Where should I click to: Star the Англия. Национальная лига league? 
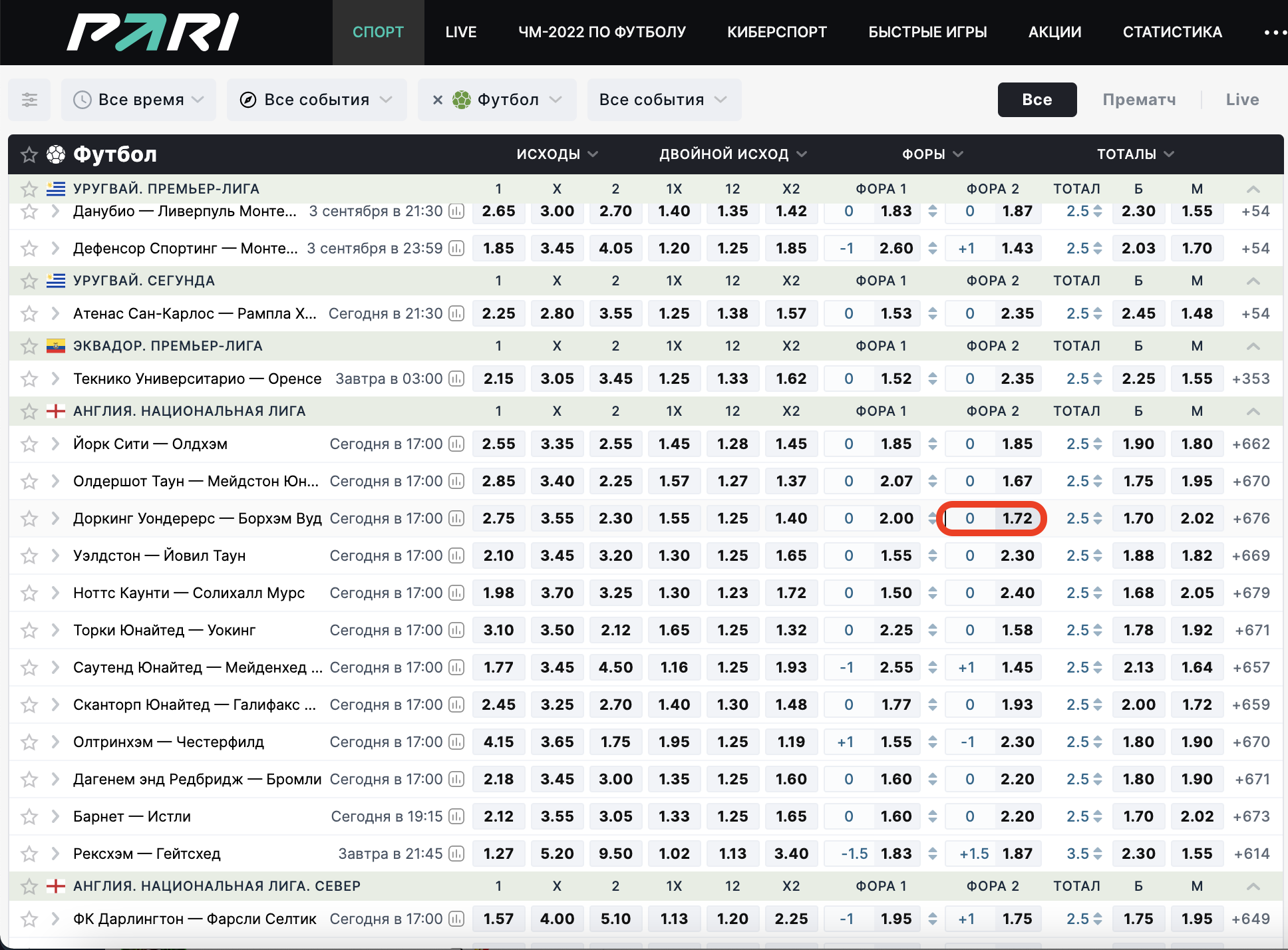click(29, 412)
